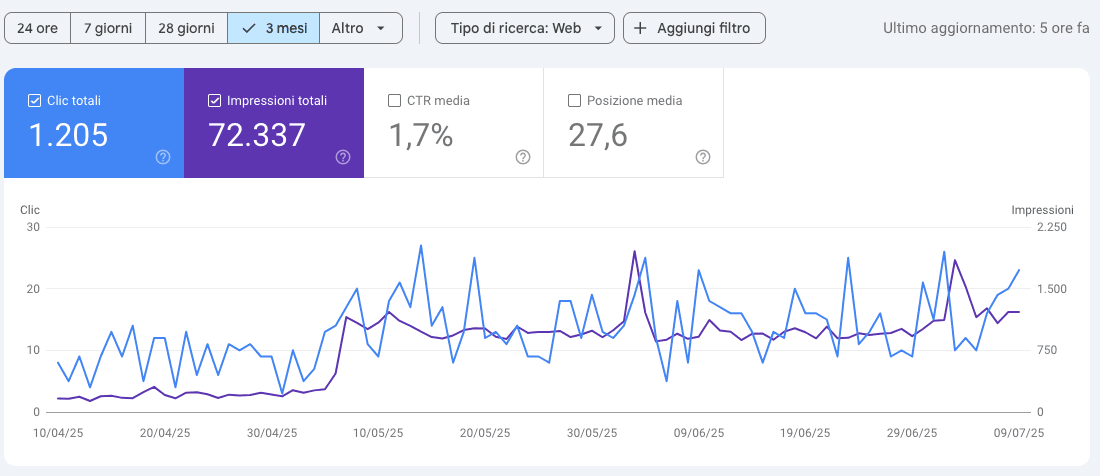Click checkmark icon on 3 mesi
The height and width of the screenshot is (476, 1100).
click(x=248, y=28)
